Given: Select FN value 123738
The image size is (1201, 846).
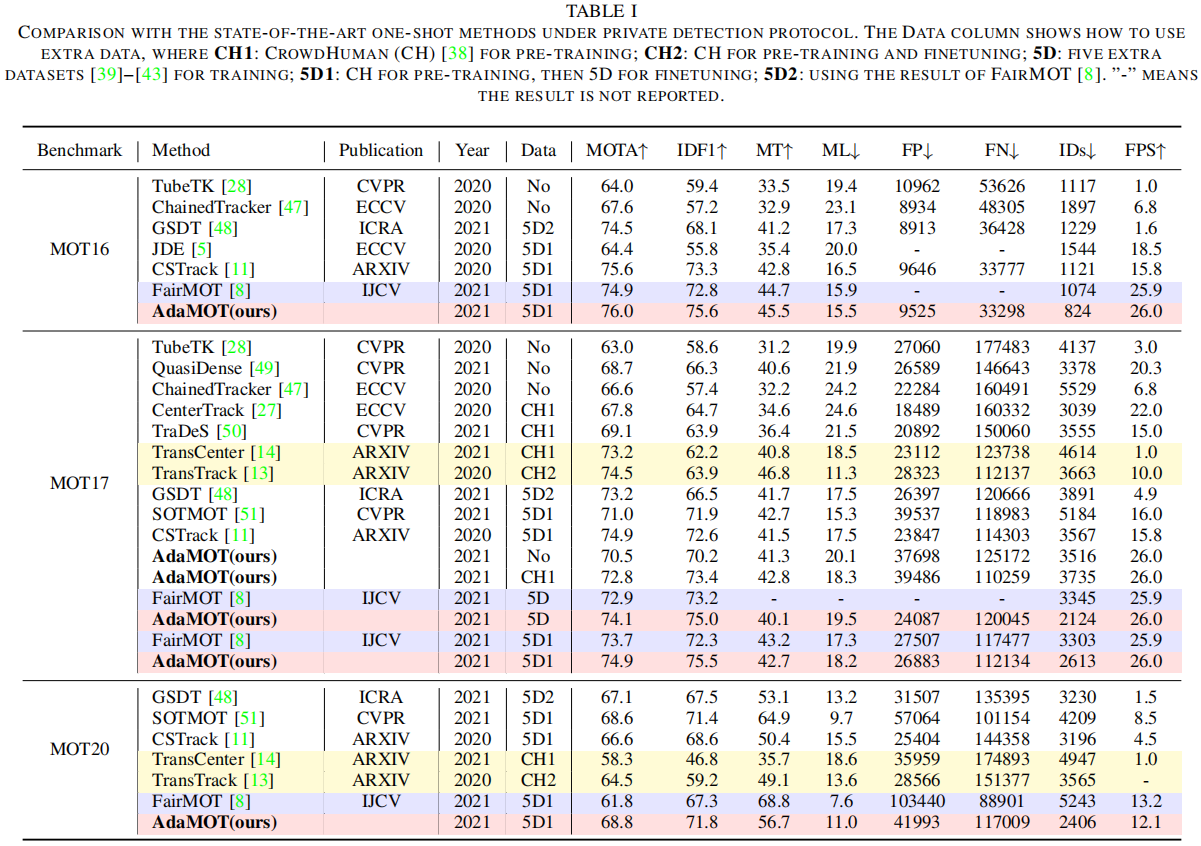Looking at the screenshot, I should coord(1001,452).
